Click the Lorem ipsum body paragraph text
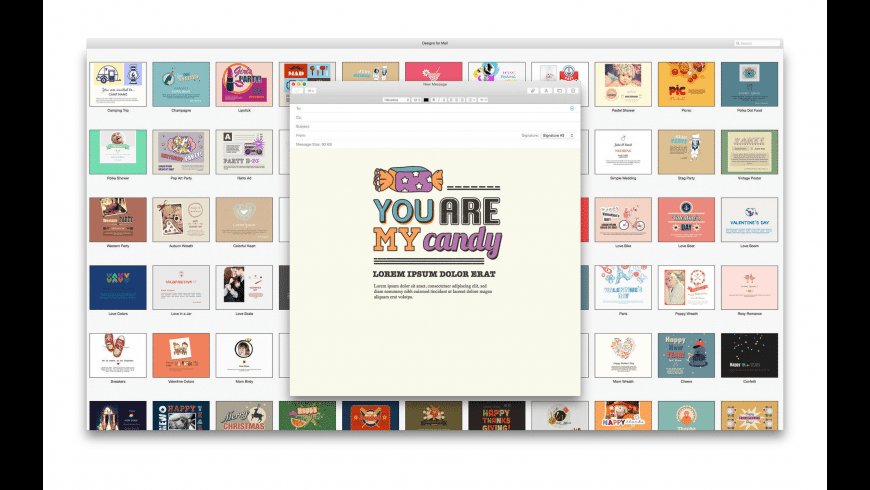Image resolution: width=870 pixels, height=490 pixels. [433, 291]
